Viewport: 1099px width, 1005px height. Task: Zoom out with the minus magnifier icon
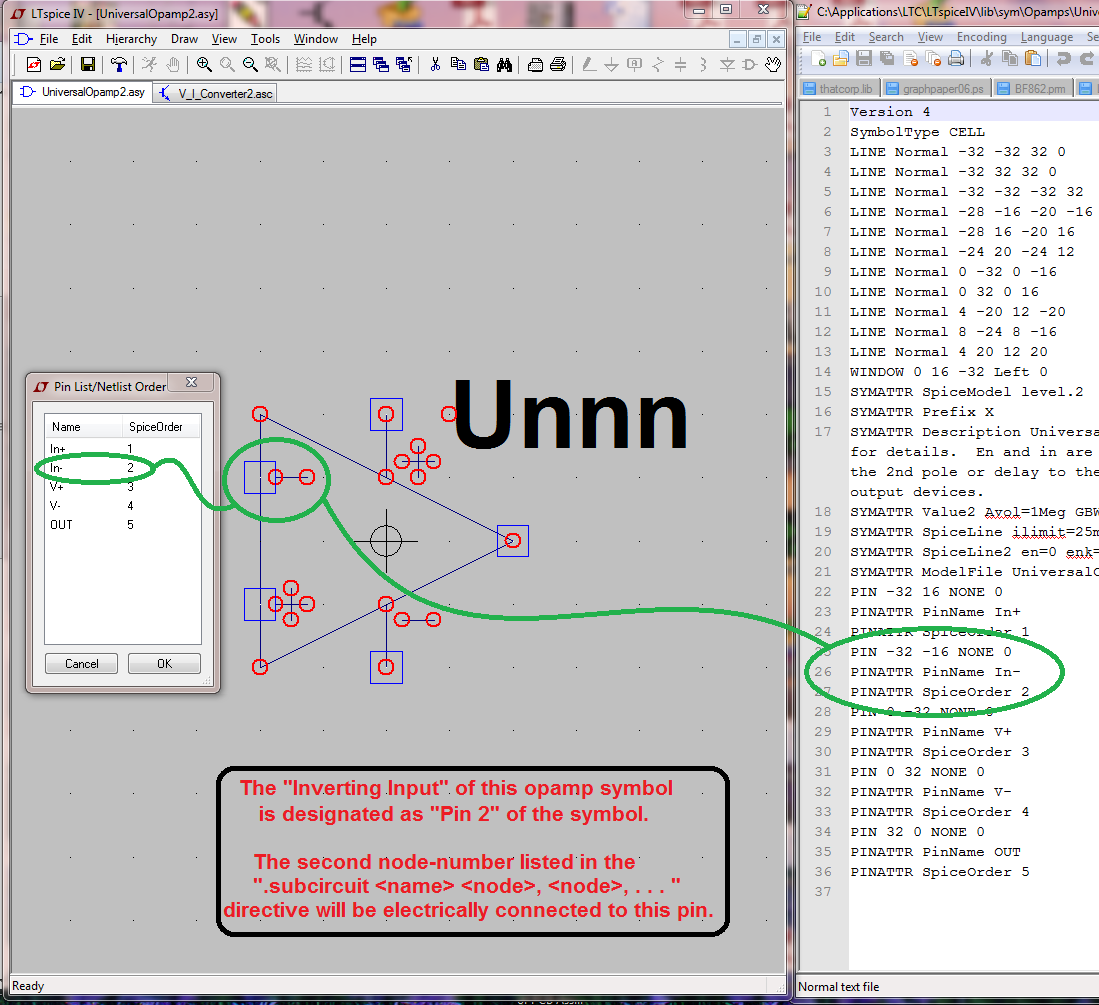pyautogui.click(x=250, y=64)
